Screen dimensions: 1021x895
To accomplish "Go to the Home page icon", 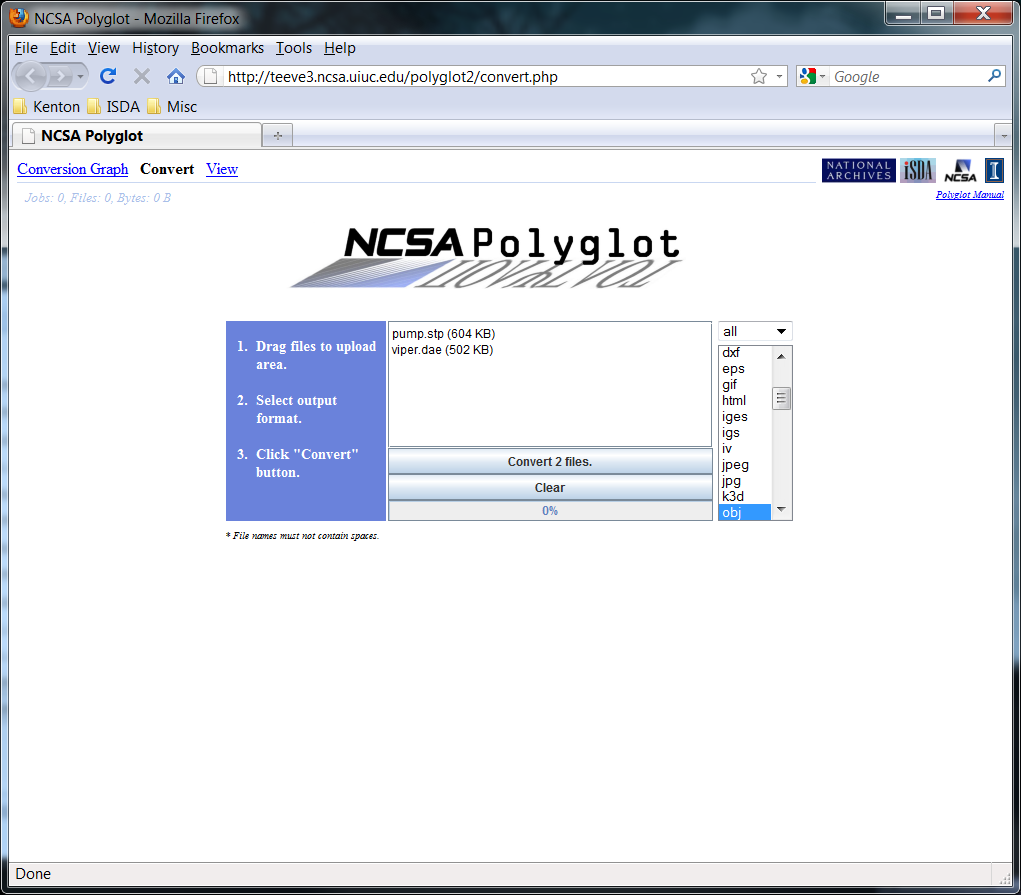I will 176,77.
